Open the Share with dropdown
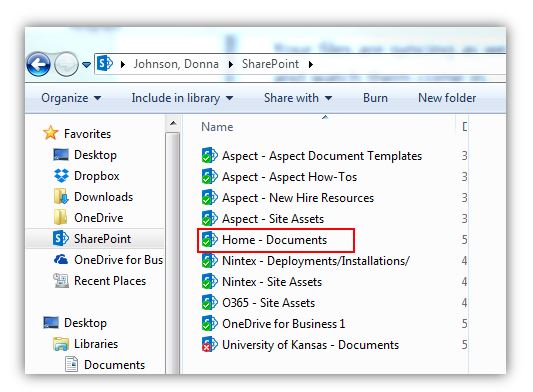The image size is (533, 392). pyautogui.click(x=298, y=98)
